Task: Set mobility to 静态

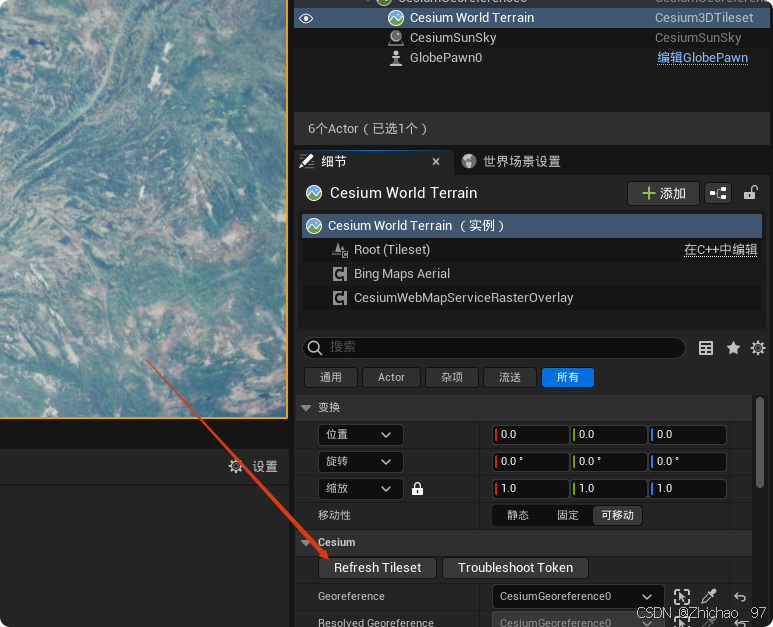Action: 518,516
